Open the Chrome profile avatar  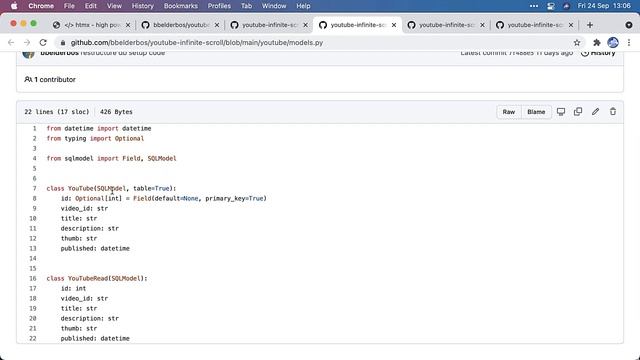pyautogui.click(x=613, y=42)
